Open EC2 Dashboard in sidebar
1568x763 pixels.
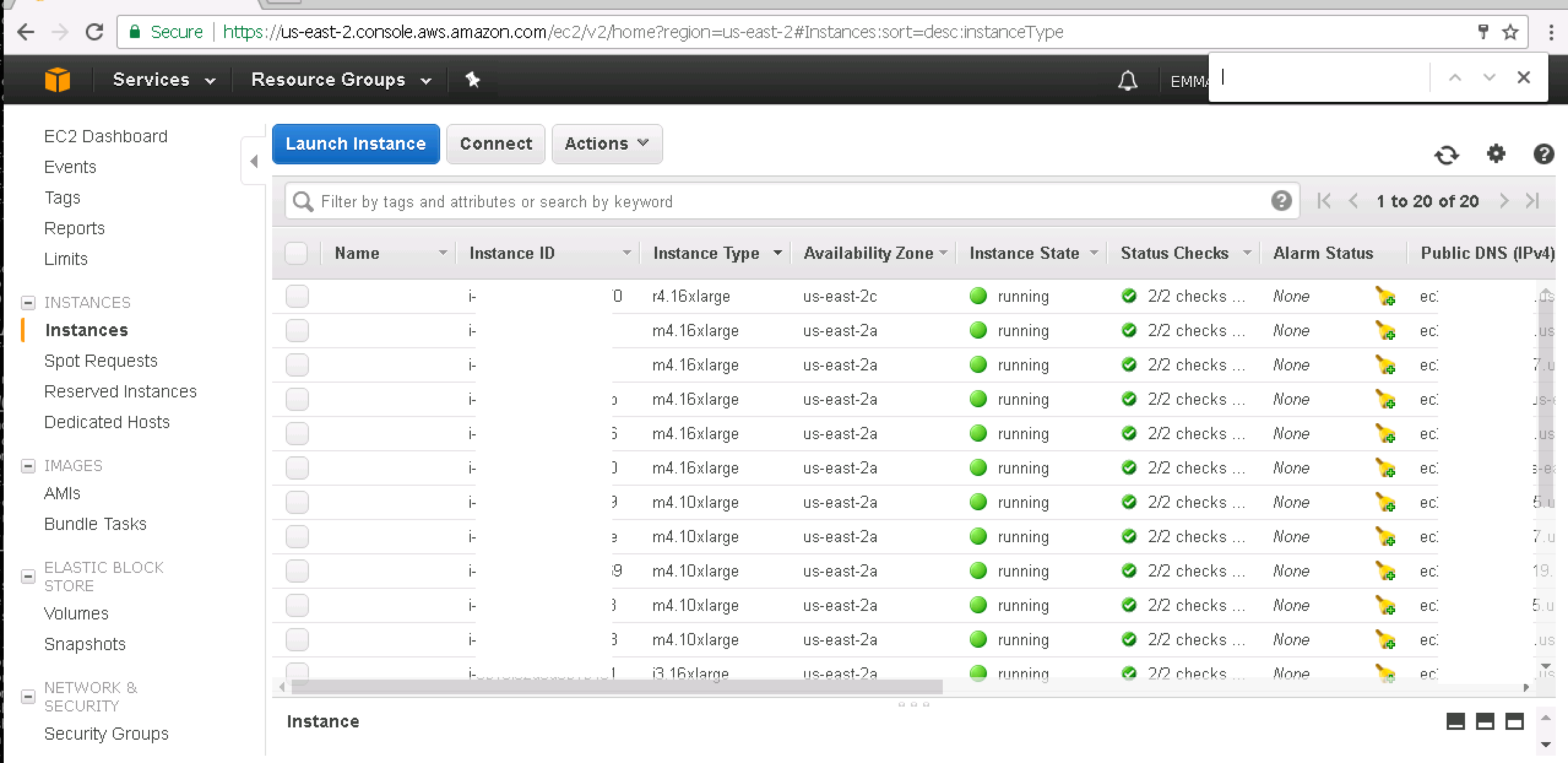tap(105, 136)
